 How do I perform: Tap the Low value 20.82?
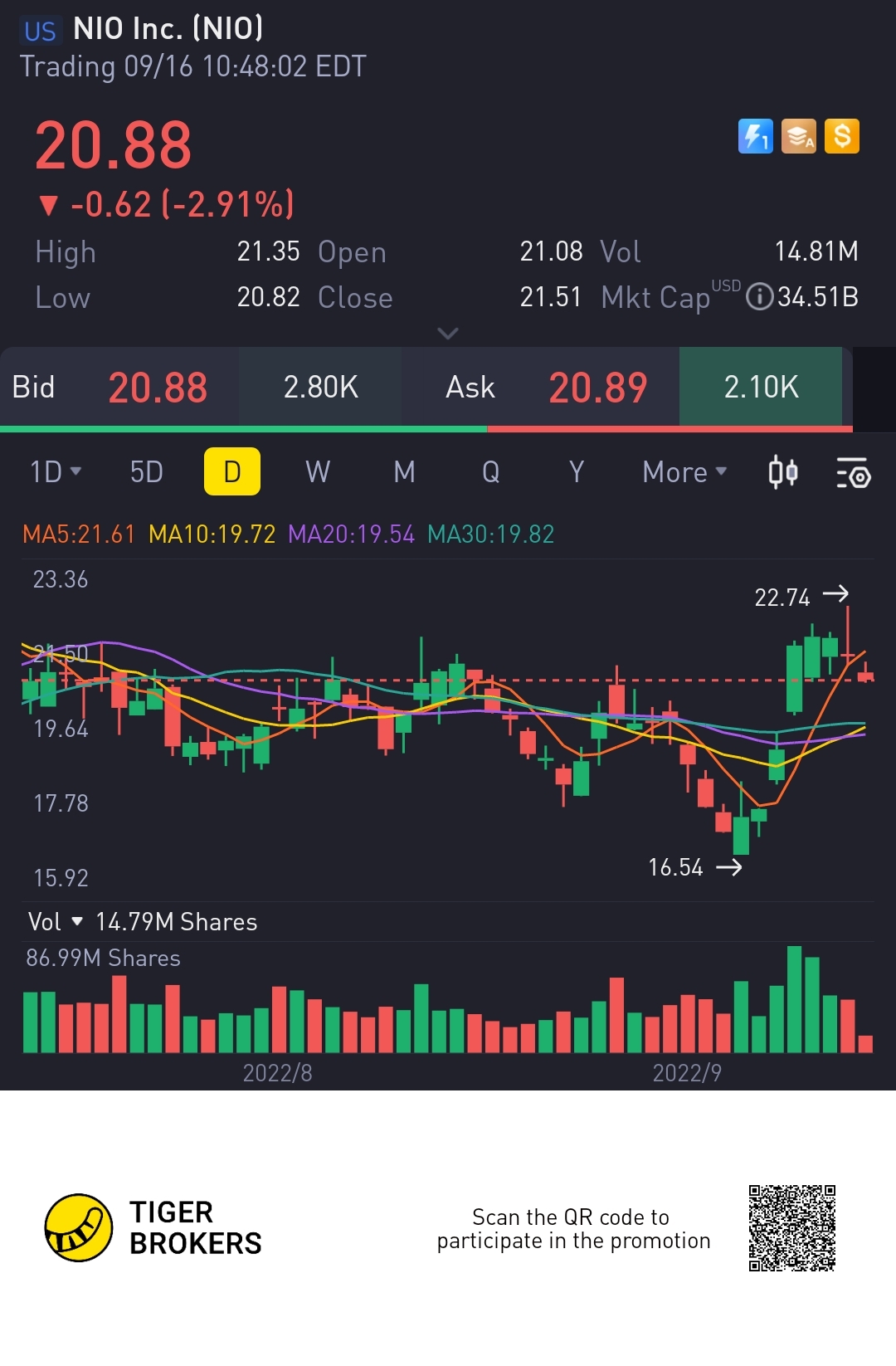point(268,297)
